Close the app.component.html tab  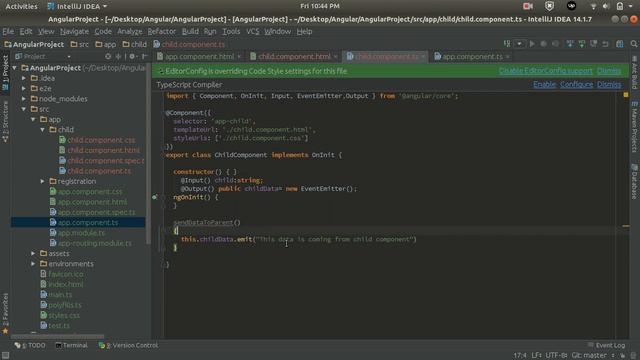239,57
